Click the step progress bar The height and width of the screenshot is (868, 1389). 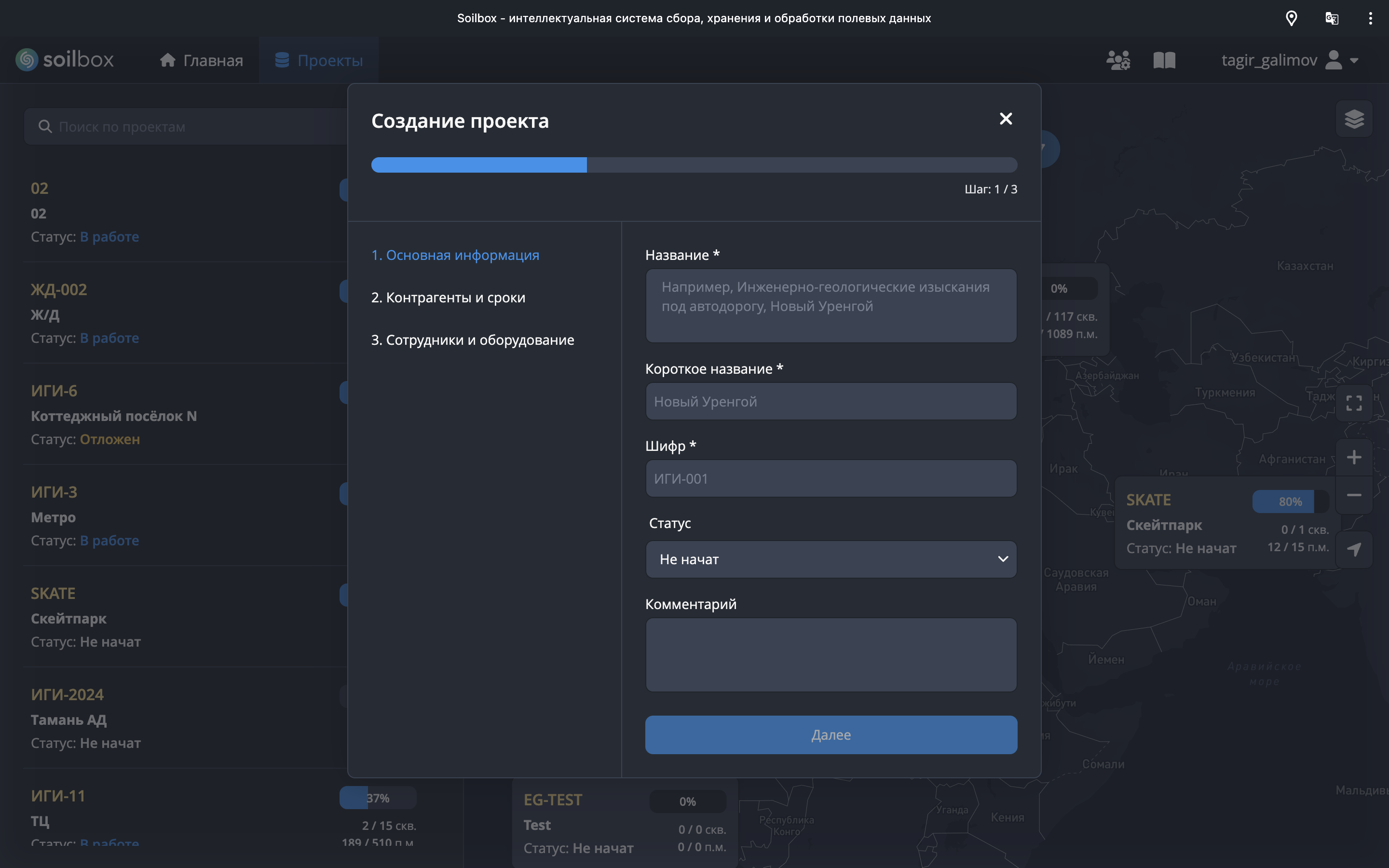[694, 165]
